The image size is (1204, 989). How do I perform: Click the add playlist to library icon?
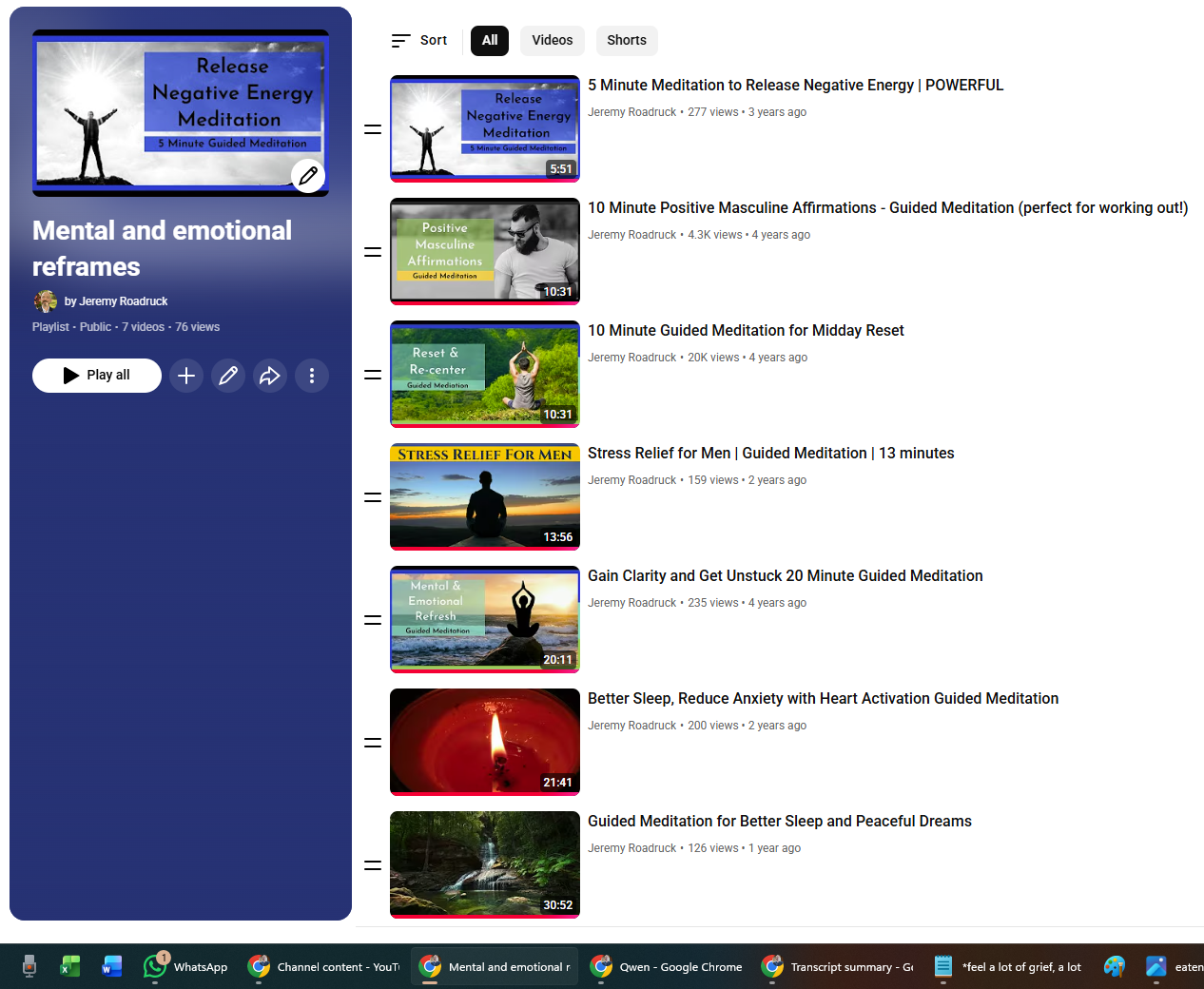tap(186, 375)
